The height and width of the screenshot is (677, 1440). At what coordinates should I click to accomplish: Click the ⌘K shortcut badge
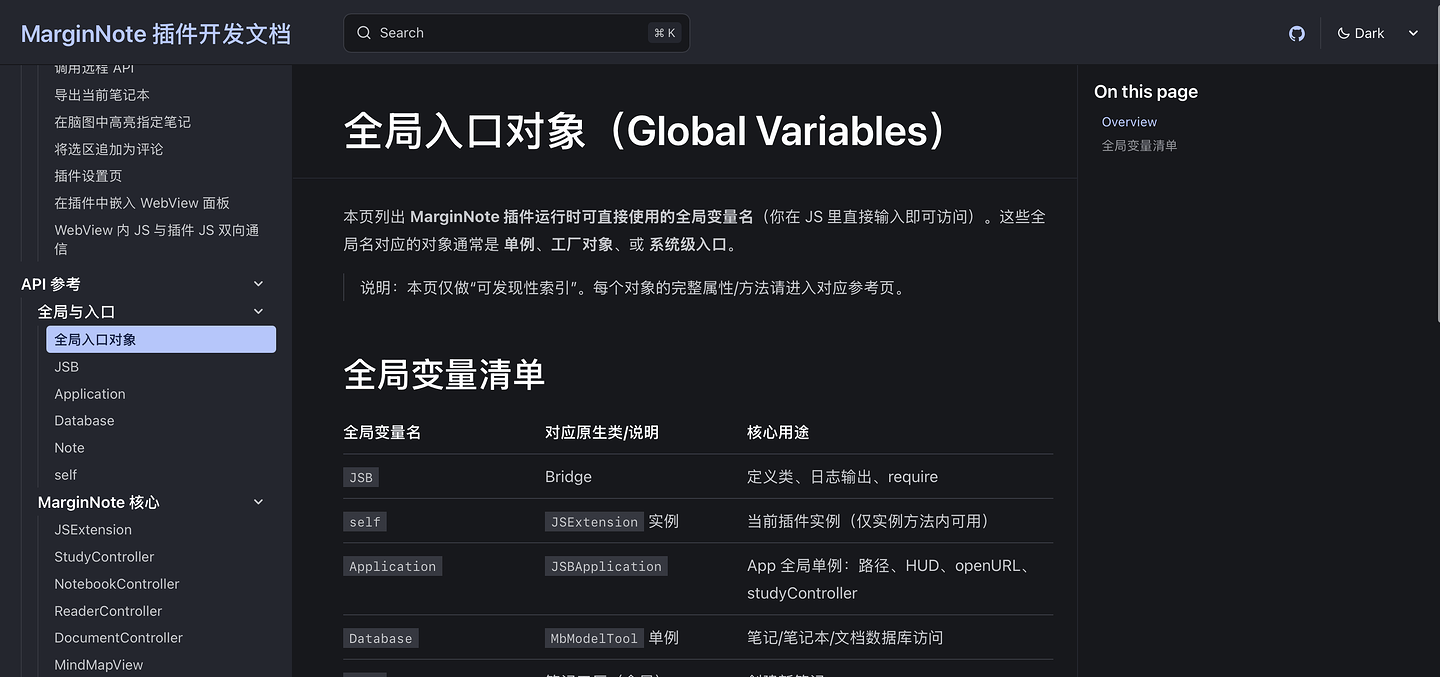click(665, 33)
